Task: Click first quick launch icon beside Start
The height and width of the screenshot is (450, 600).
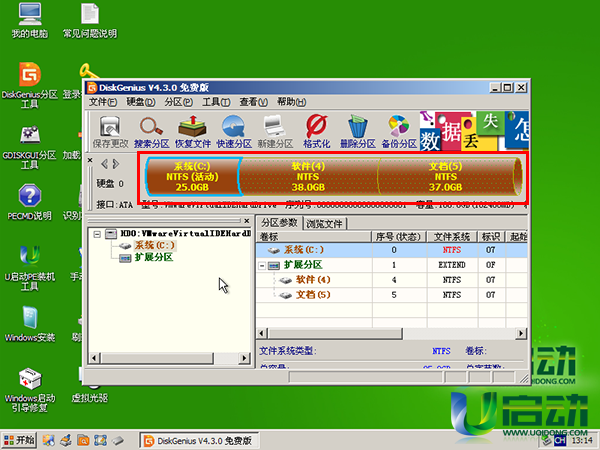Action: click(x=49, y=441)
